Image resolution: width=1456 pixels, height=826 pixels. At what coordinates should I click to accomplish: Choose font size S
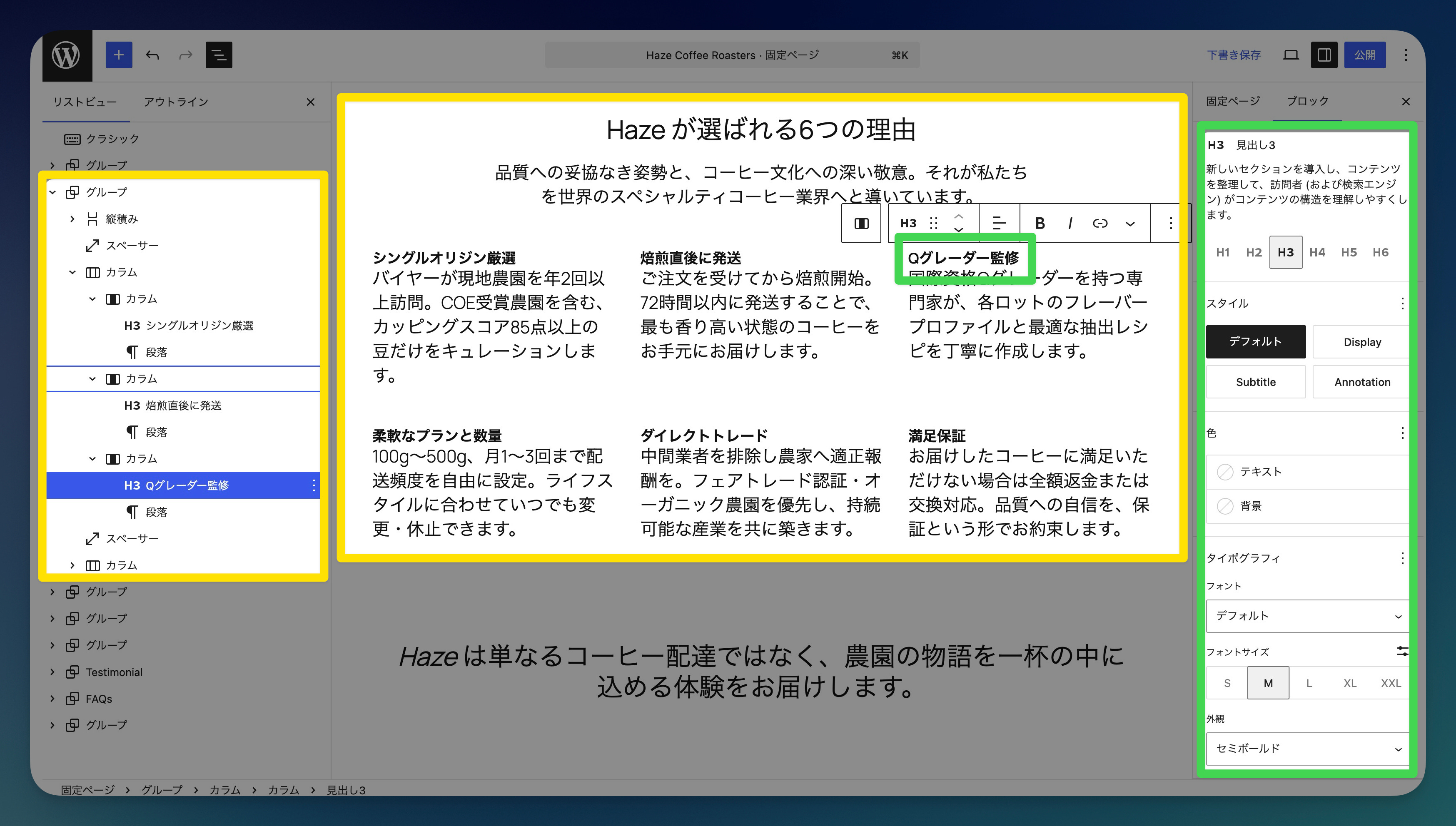click(1227, 683)
